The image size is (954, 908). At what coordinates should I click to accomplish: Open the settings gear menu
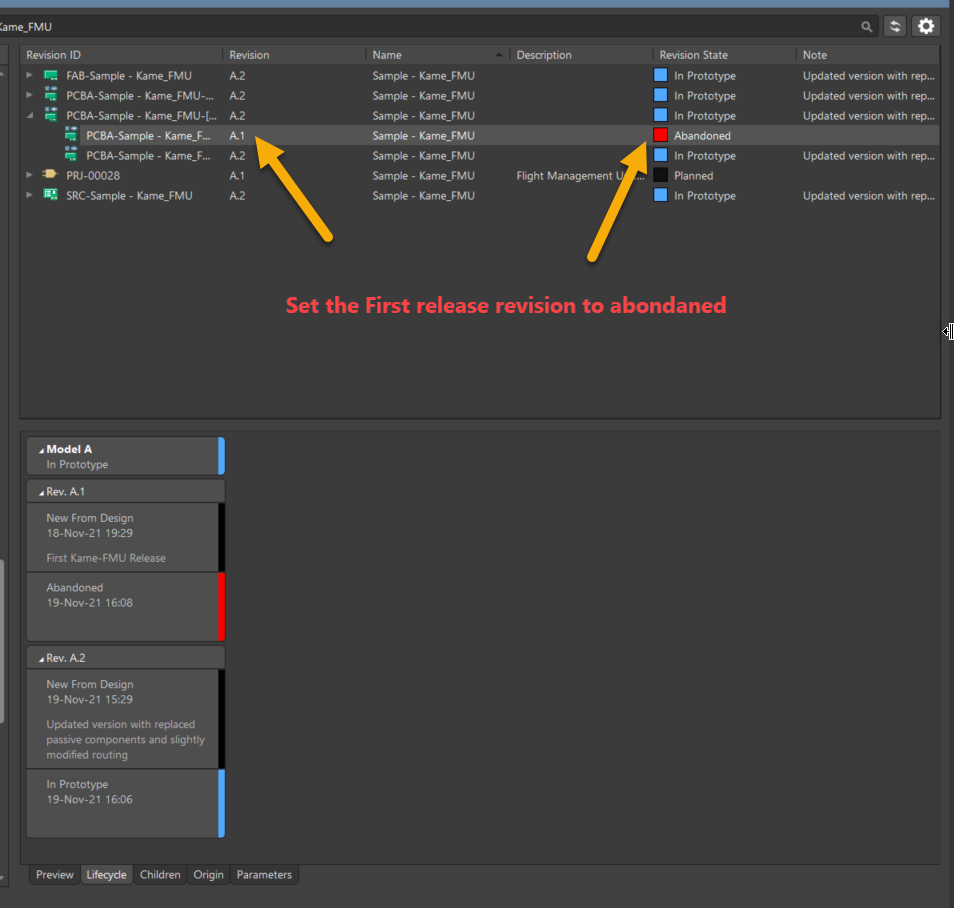tap(925, 26)
